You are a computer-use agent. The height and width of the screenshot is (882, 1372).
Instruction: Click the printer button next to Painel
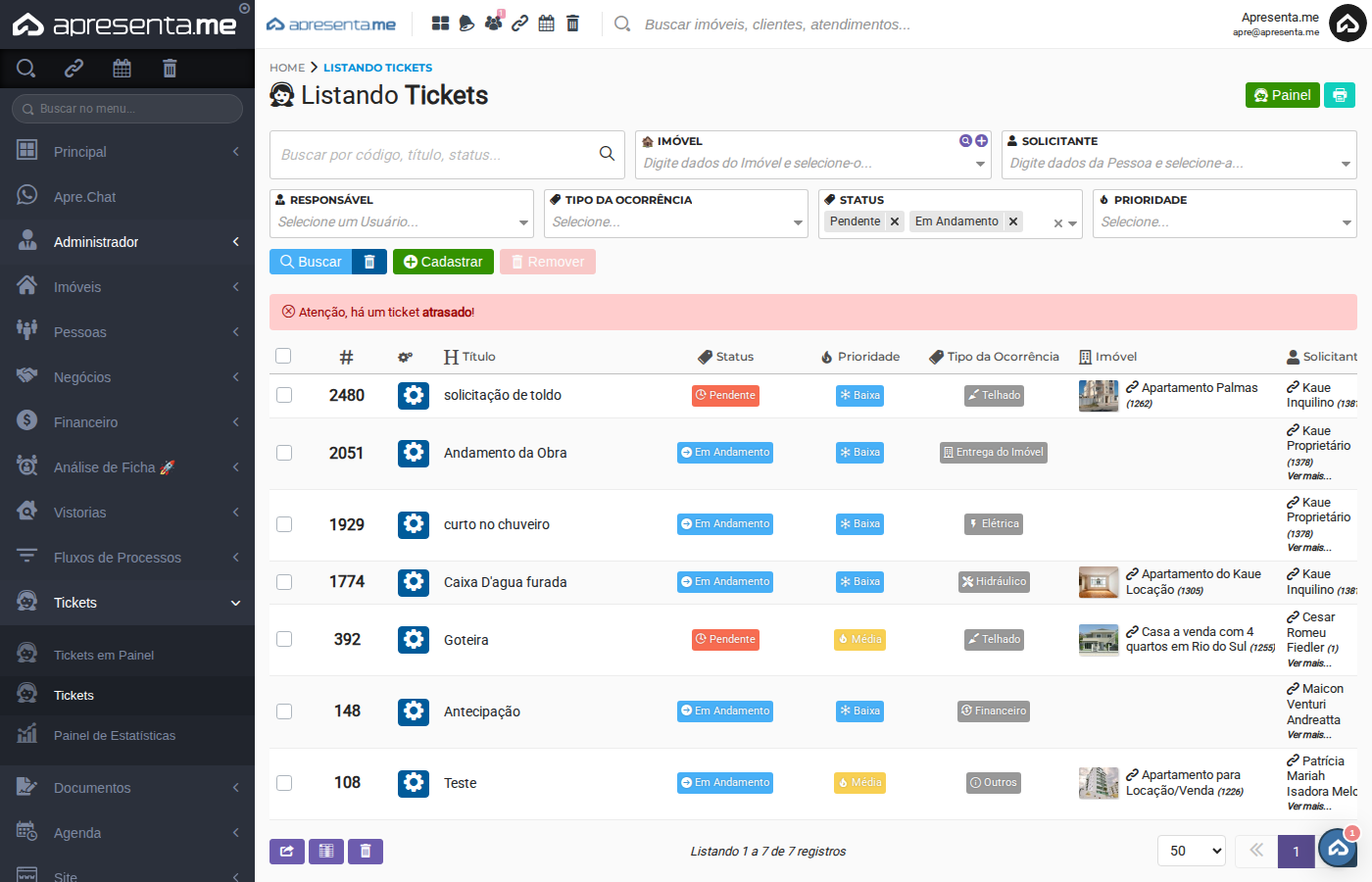[1340, 95]
